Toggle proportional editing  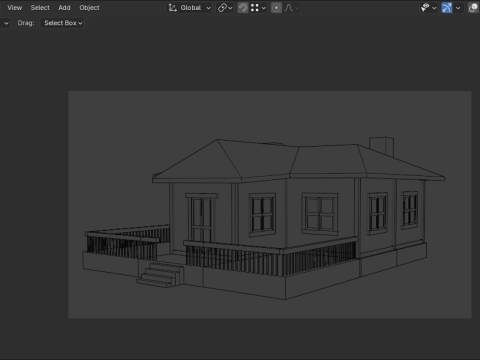(x=276, y=8)
